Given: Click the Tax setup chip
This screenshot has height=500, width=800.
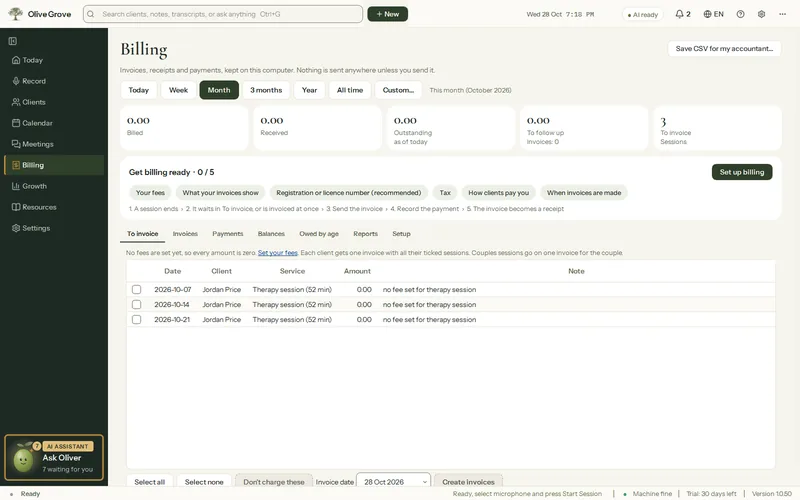Looking at the screenshot, I should click(445, 193).
